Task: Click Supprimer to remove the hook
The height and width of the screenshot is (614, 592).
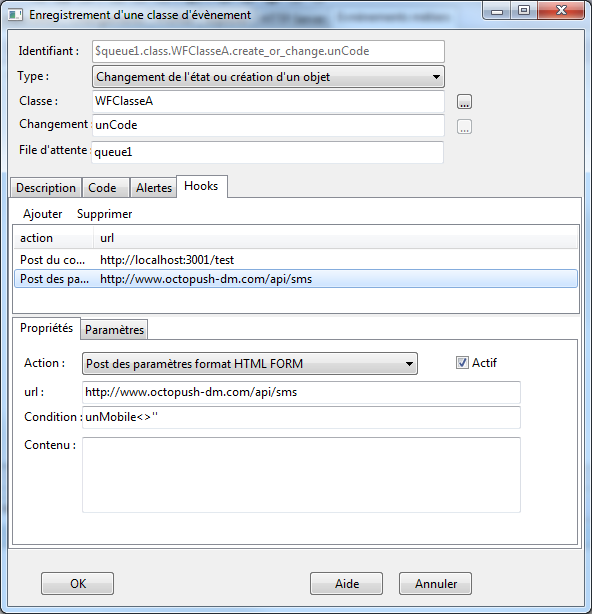Action: 105,214
